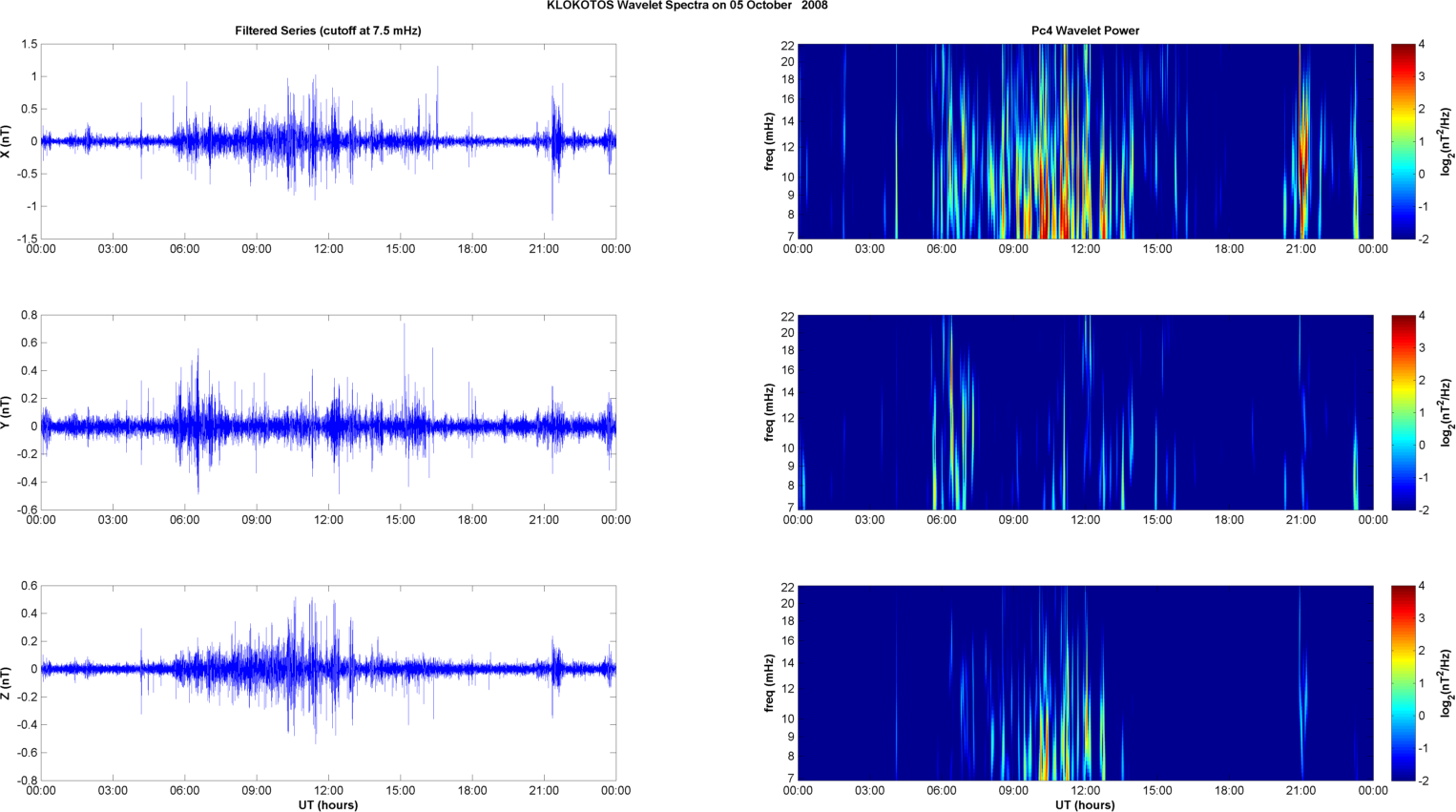Select the Y component filtered time series plot

point(328,412)
